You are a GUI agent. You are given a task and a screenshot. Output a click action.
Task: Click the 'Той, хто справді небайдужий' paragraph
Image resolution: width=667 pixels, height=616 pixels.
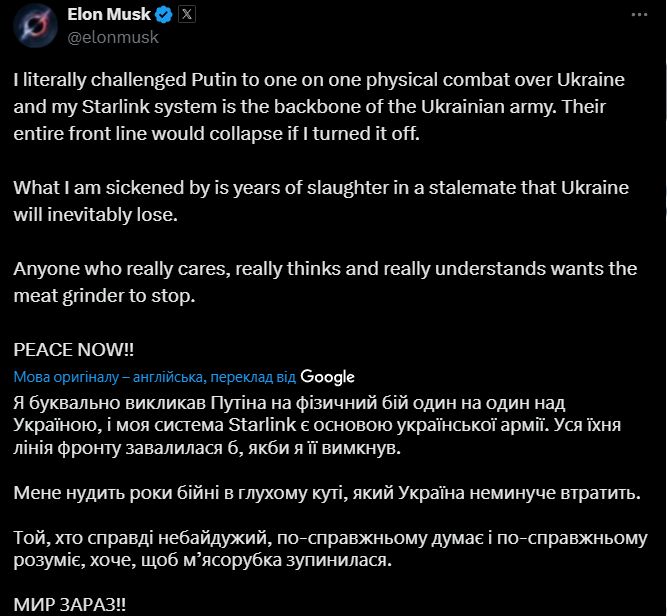[330, 549]
